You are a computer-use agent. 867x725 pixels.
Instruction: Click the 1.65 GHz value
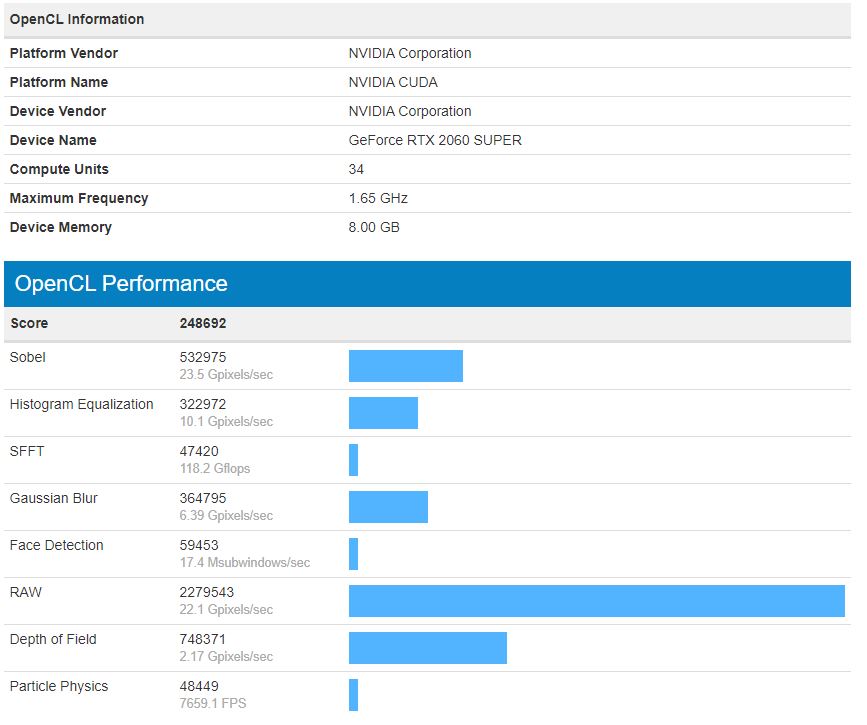(378, 198)
